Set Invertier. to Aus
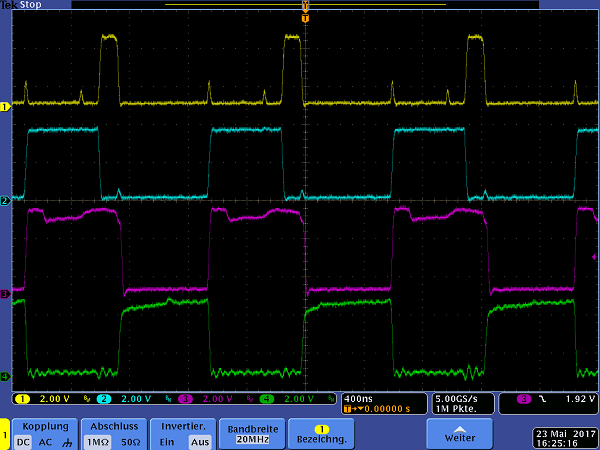600x450 pixels. pyautogui.click(x=198, y=441)
